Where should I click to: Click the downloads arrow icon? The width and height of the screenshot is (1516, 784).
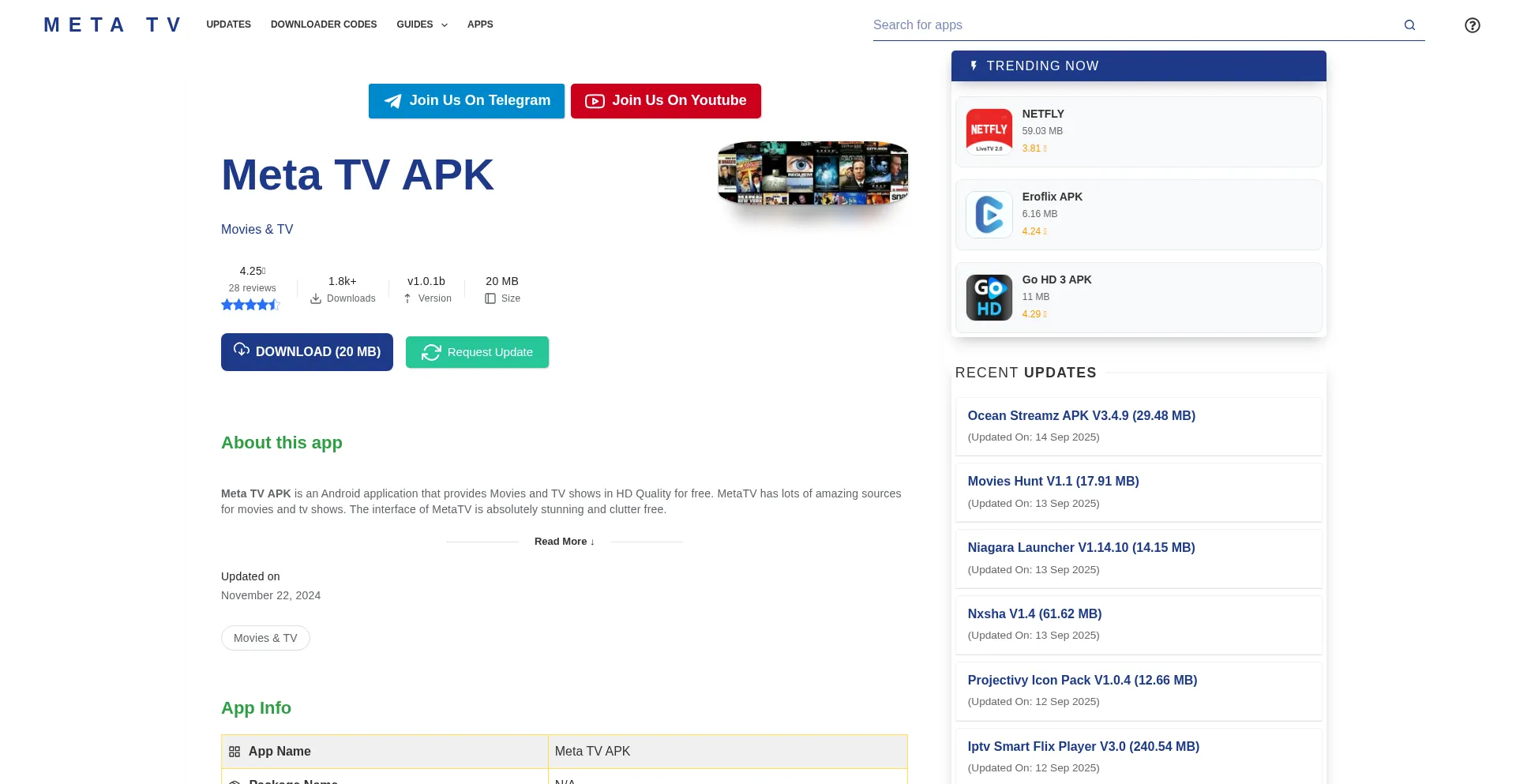click(x=316, y=298)
